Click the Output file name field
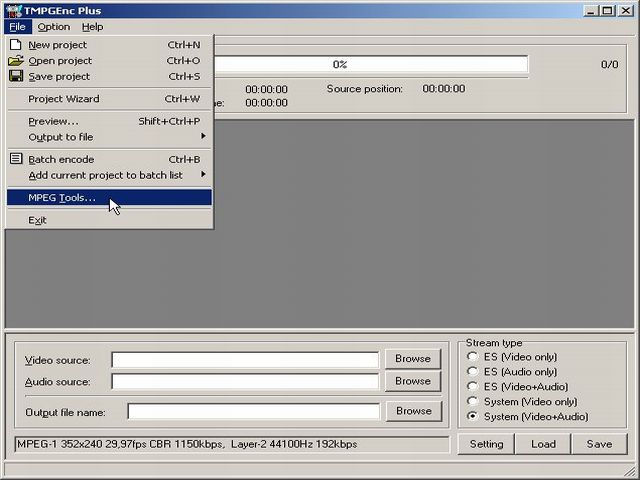640x480 pixels. (x=253, y=411)
